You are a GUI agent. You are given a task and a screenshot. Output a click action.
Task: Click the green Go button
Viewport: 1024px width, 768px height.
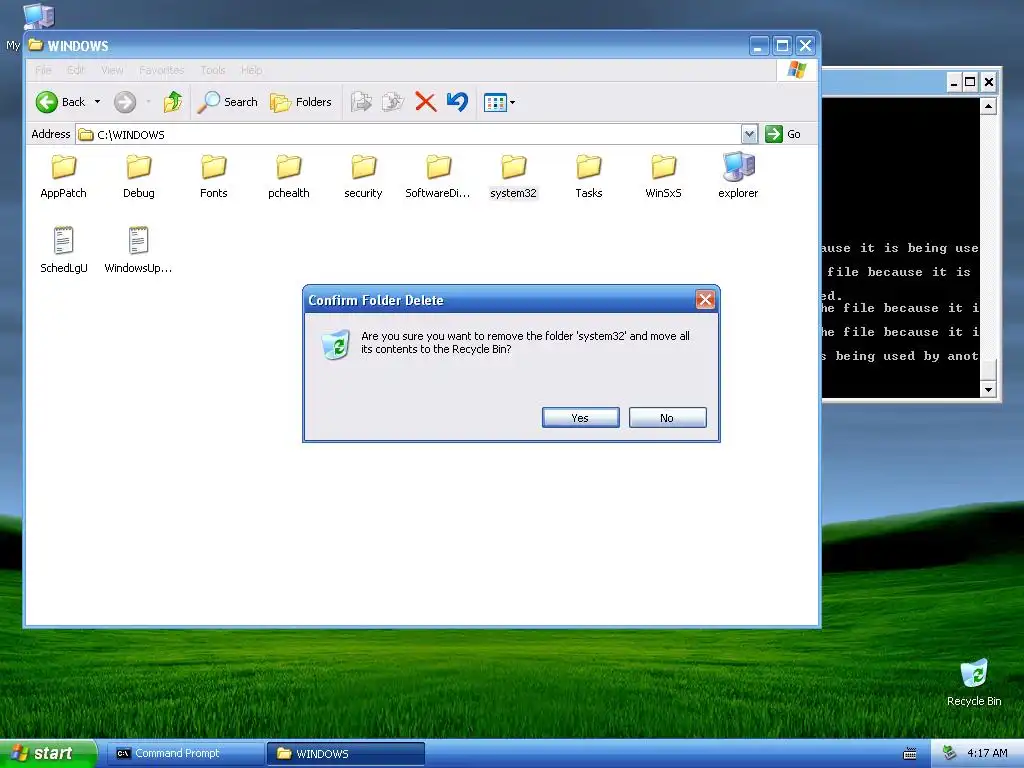[782, 134]
